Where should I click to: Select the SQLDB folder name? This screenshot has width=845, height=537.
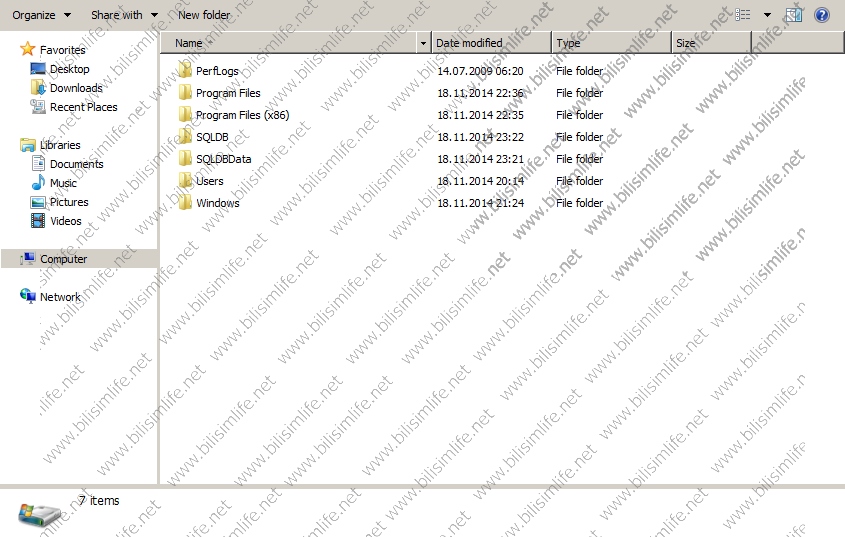click(x=212, y=137)
